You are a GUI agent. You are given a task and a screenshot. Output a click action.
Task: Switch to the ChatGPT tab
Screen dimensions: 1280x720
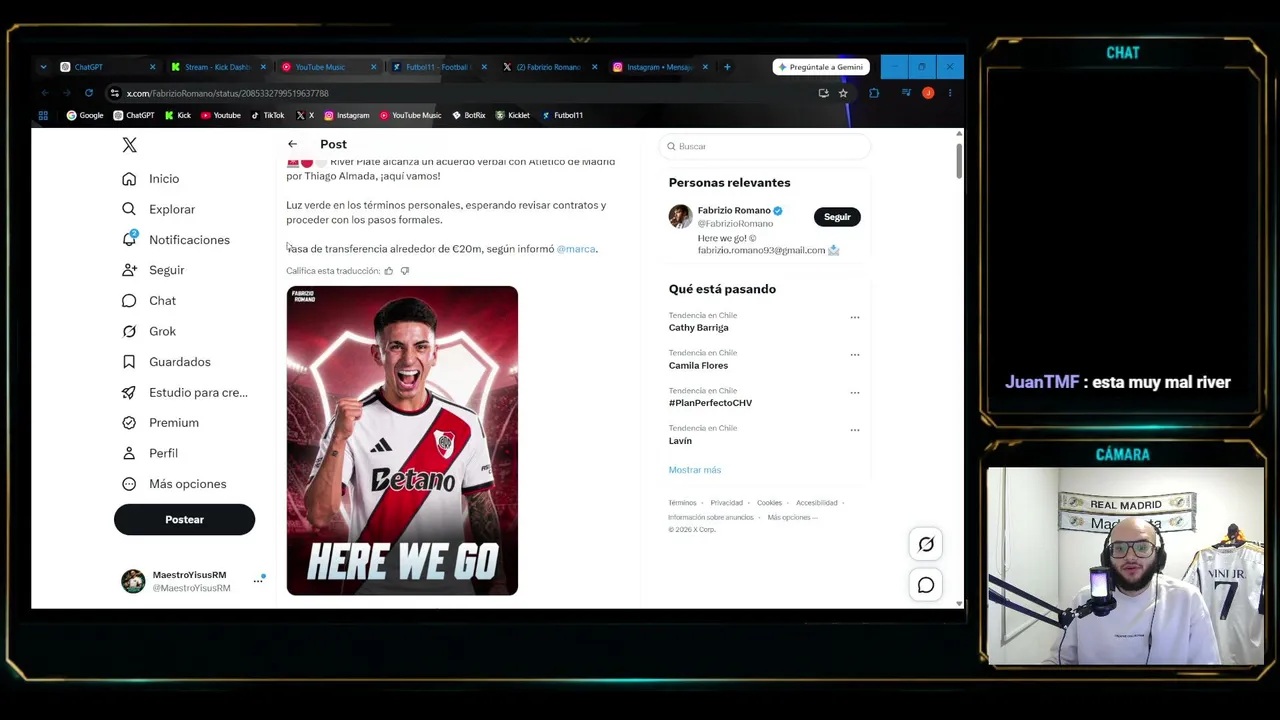pos(106,67)
